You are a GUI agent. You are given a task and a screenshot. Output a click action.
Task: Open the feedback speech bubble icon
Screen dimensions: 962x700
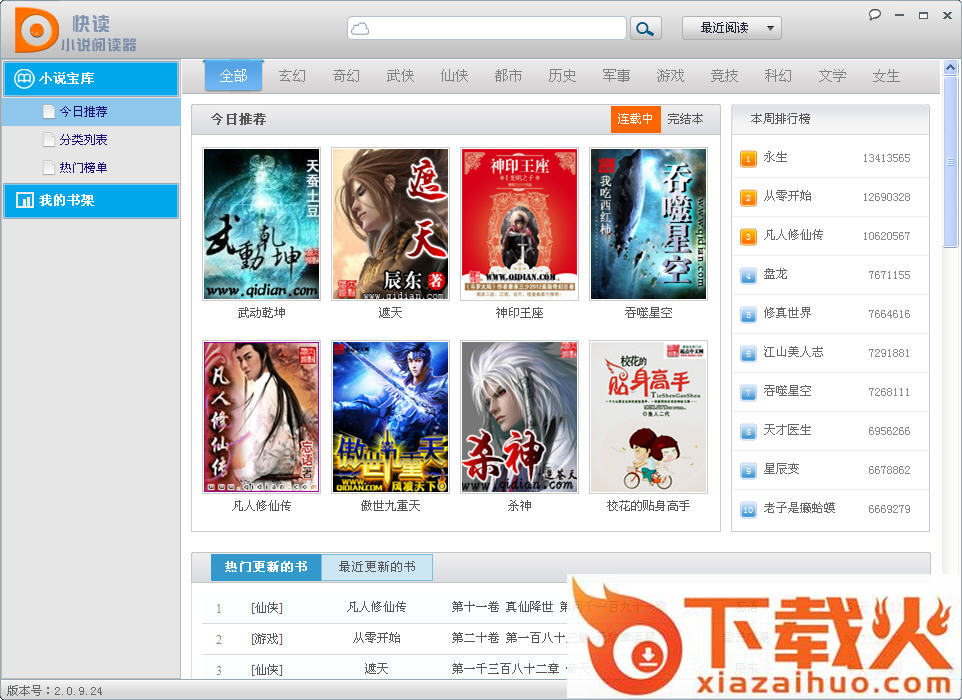point(875,15)
